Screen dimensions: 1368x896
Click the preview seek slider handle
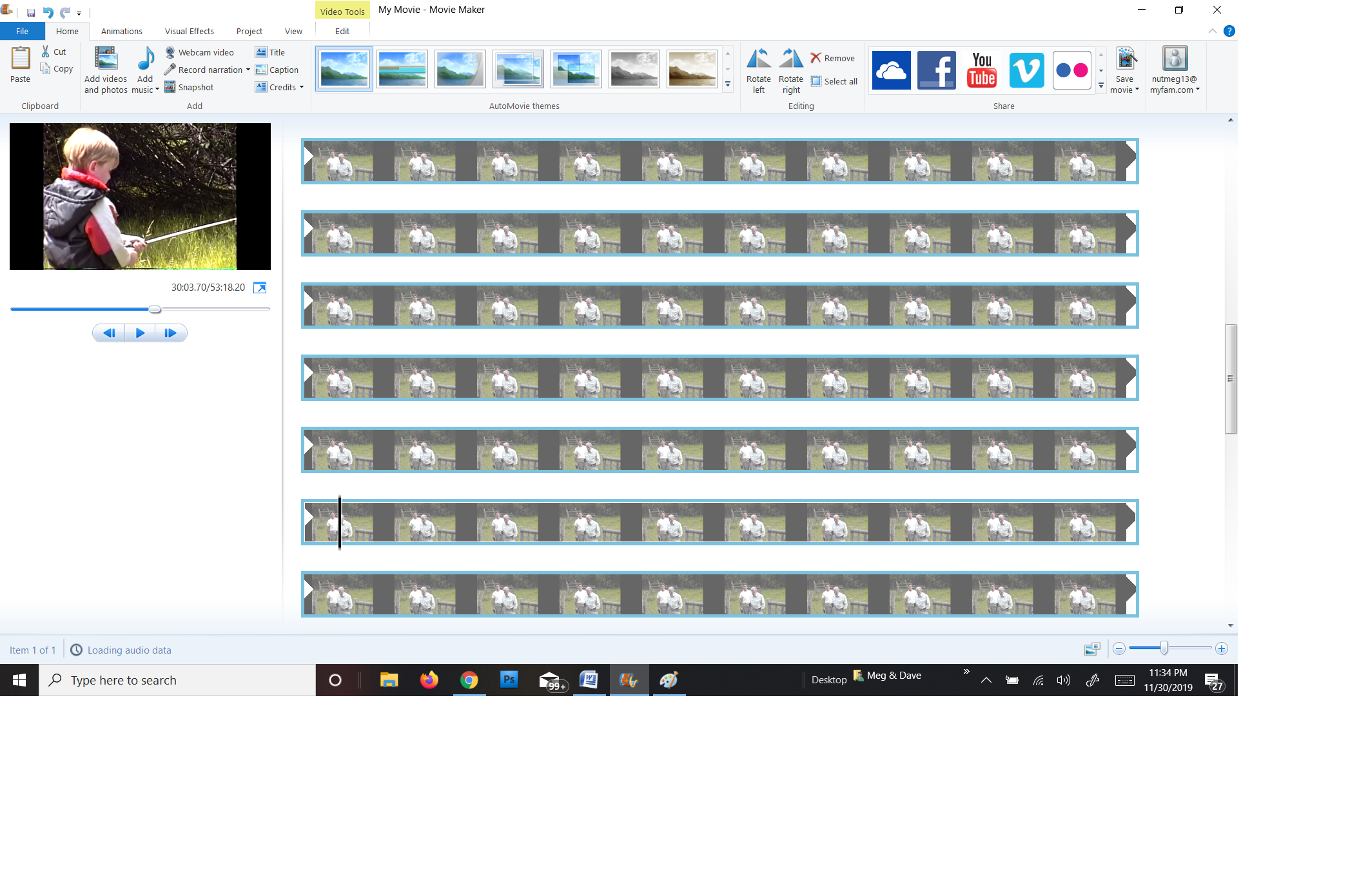155,309
